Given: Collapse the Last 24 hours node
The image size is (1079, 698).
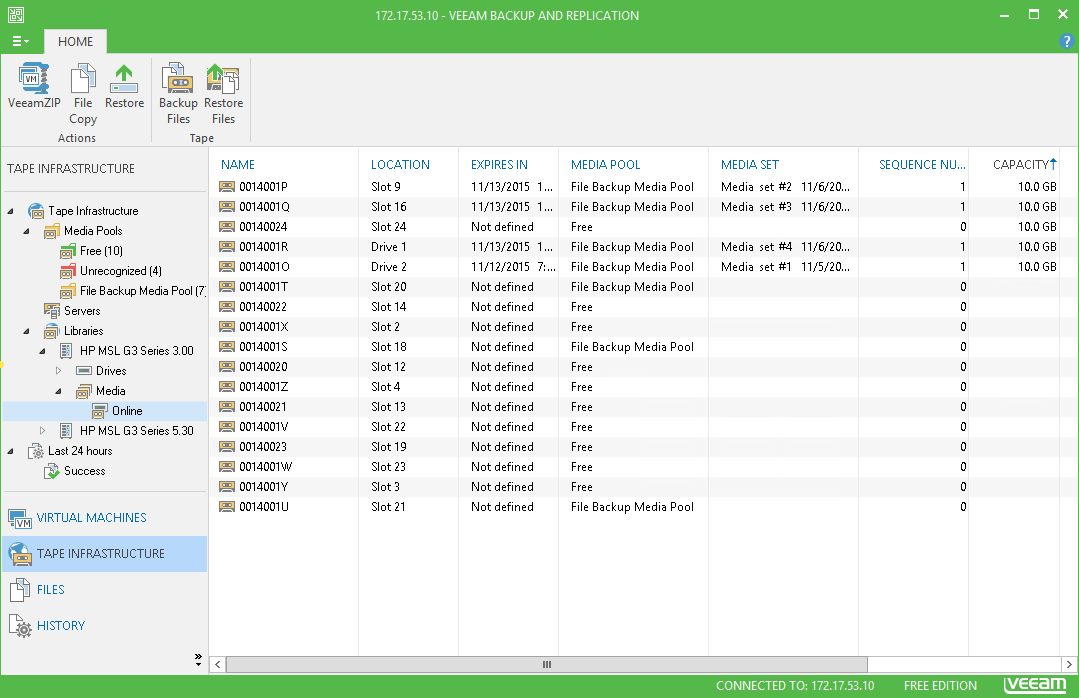Looking at the screenshot, I should coord(10,450).
